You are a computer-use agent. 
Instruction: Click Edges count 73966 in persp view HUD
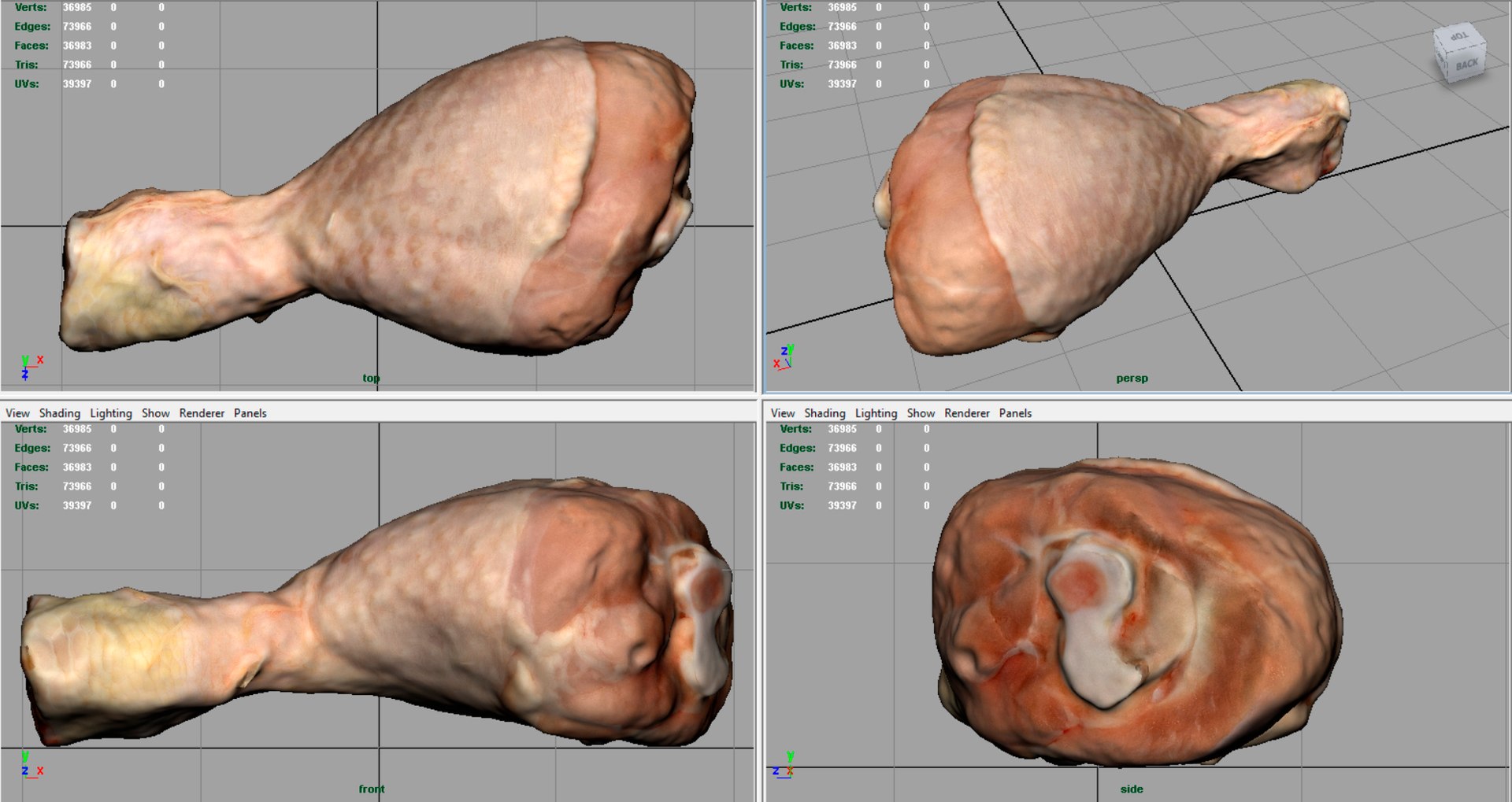tap(842, 26)
